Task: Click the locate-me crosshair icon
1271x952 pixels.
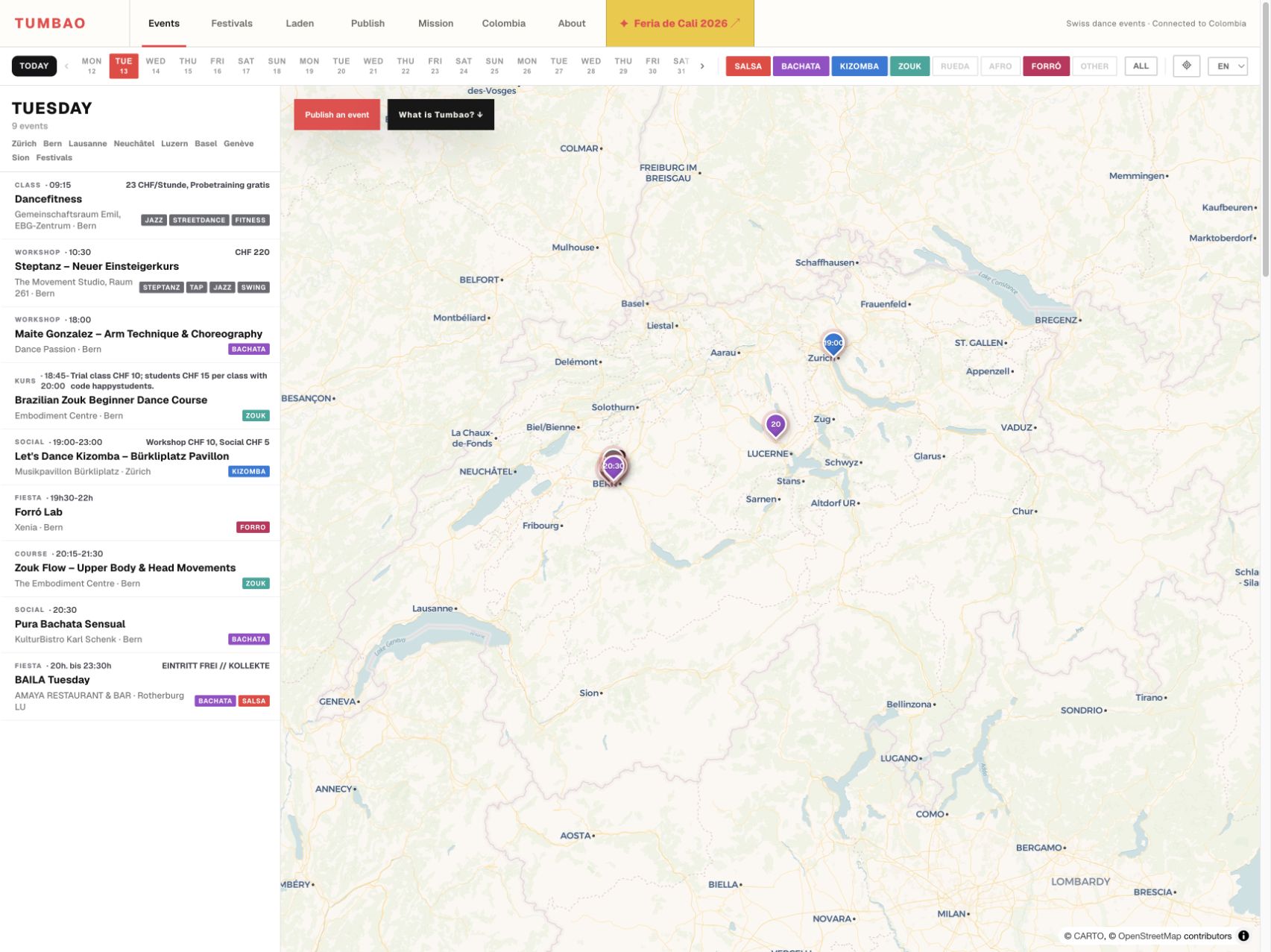Action: (x=1186, y=66)
